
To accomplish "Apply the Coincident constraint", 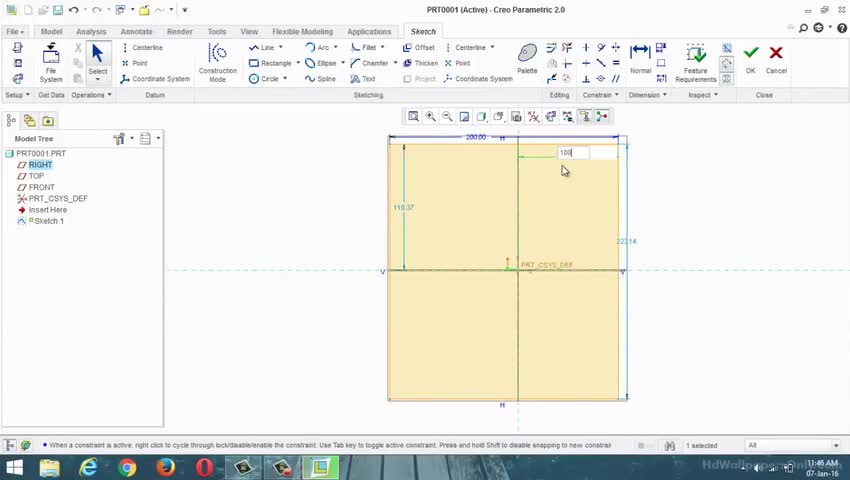I will 601,79.
